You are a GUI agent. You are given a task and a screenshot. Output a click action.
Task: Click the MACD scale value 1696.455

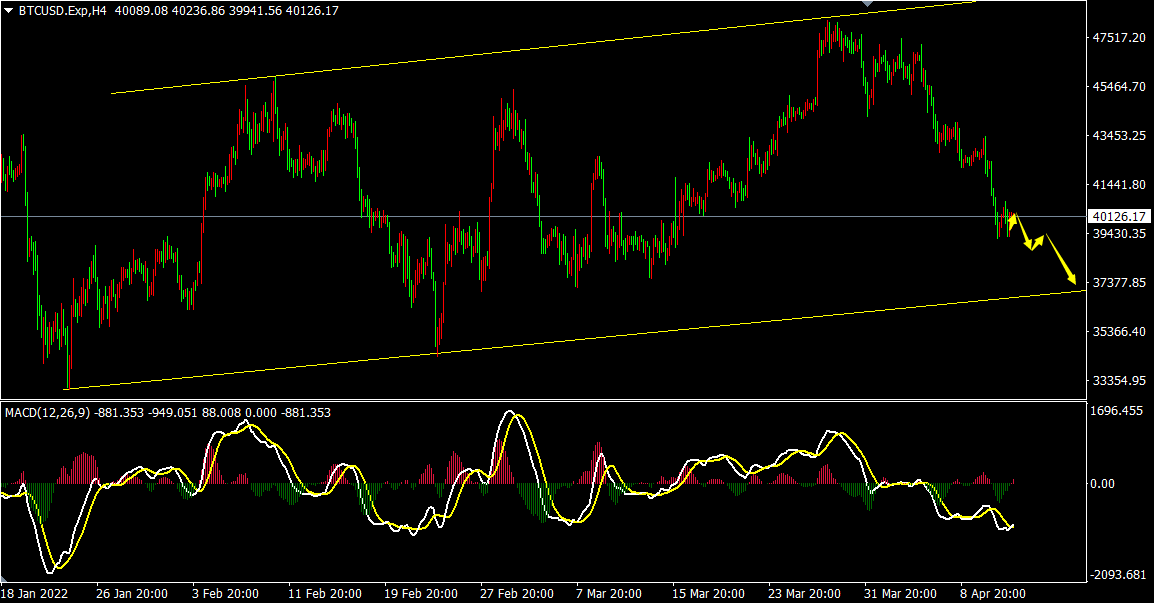tap(1117, 410)
